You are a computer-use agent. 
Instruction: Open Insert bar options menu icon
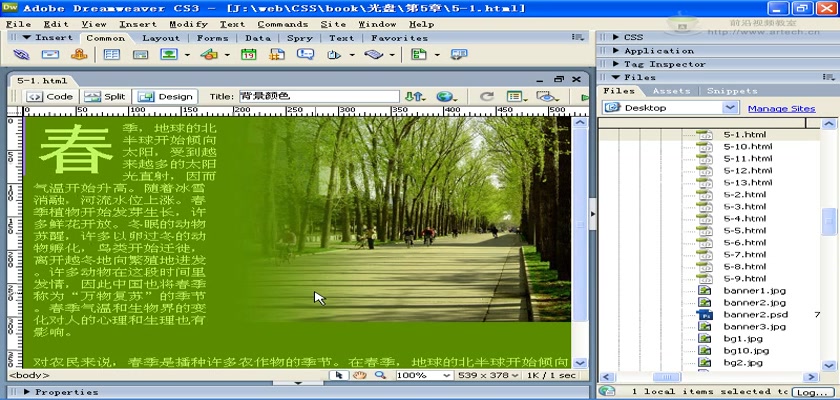tap(578, 37)
